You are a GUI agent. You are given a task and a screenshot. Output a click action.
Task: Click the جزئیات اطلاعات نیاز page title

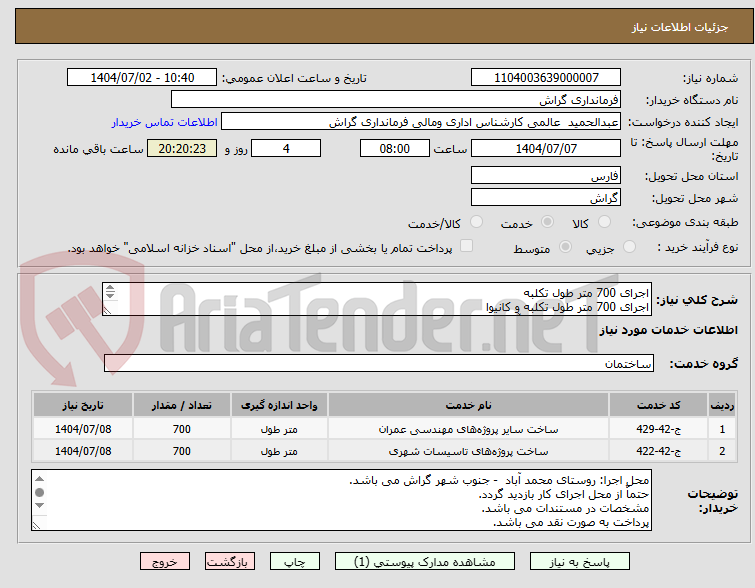679,27
